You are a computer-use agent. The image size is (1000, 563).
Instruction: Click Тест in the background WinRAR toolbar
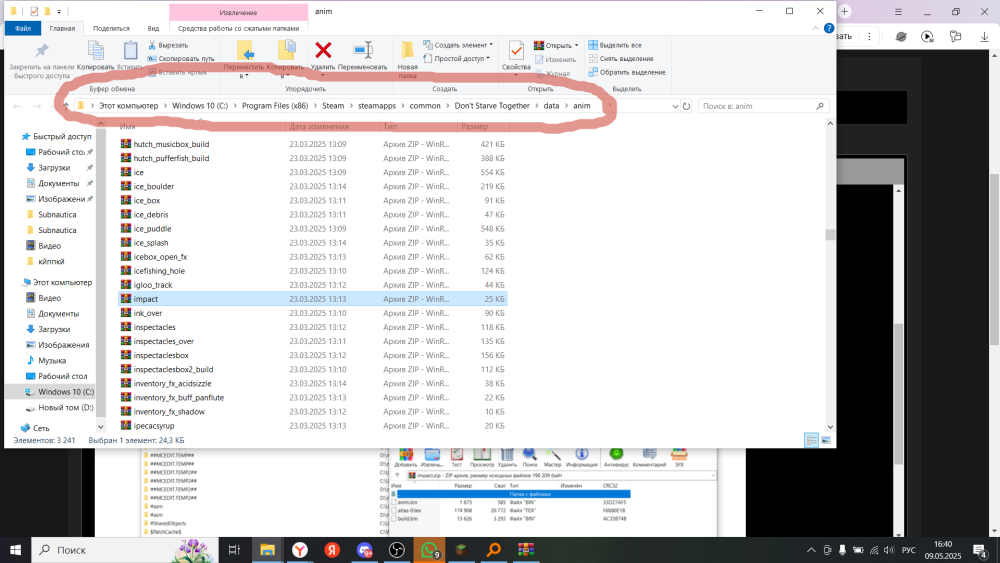(x=457, y=457)
